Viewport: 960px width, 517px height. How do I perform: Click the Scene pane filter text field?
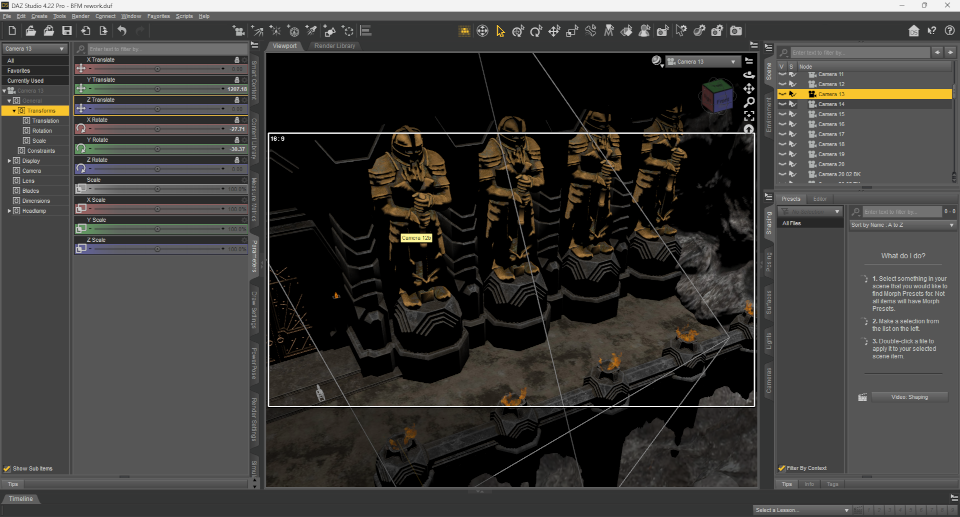pos(860,53)
